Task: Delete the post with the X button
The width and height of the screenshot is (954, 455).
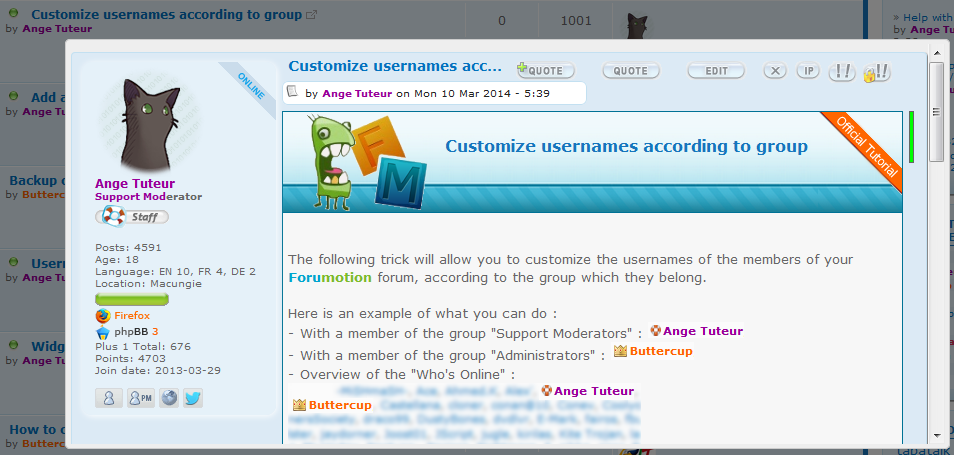Action: click(x=775, y=71)
